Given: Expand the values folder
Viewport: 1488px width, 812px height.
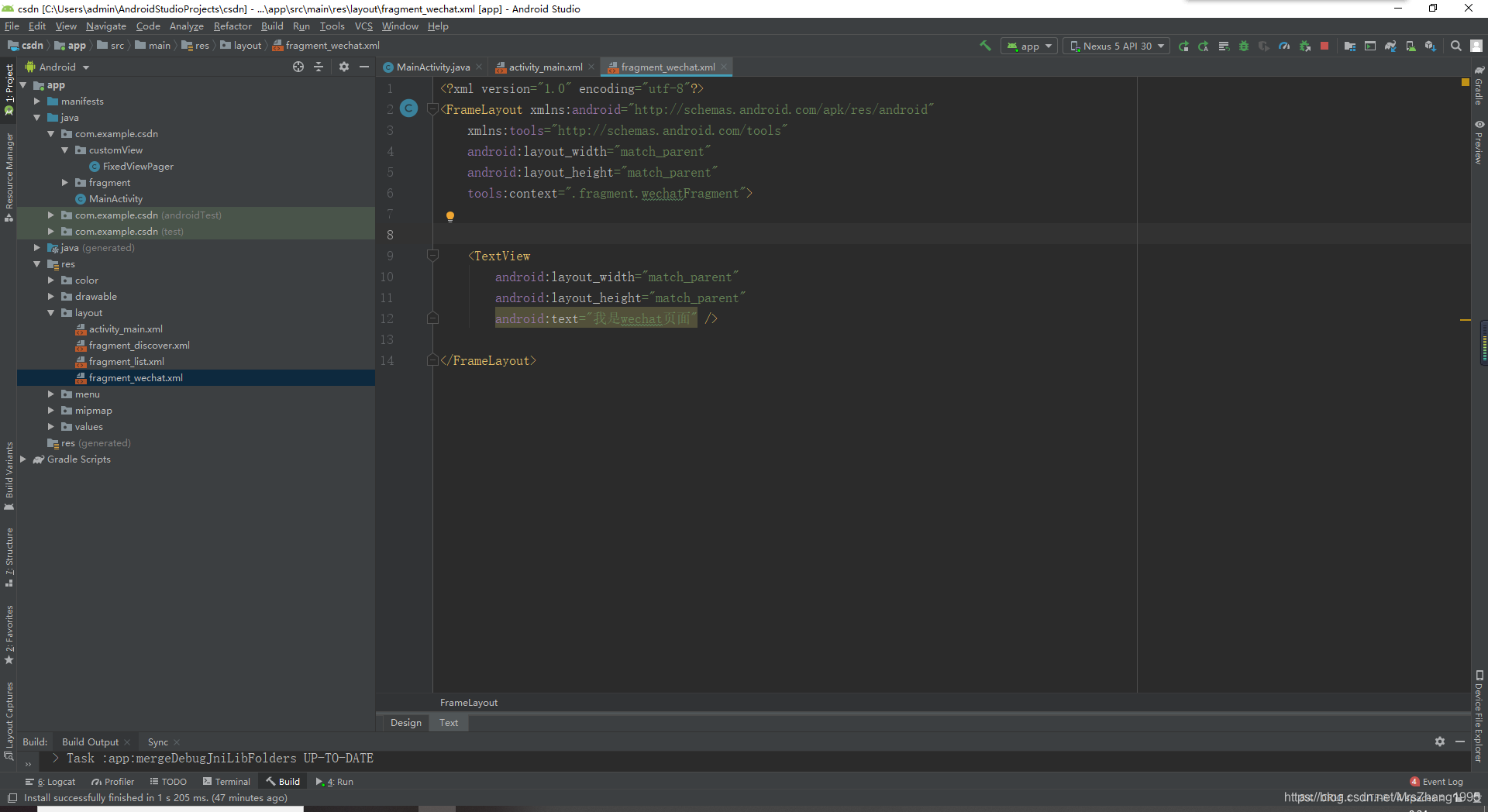Looking at the screenshot, I should coord(51,427).
